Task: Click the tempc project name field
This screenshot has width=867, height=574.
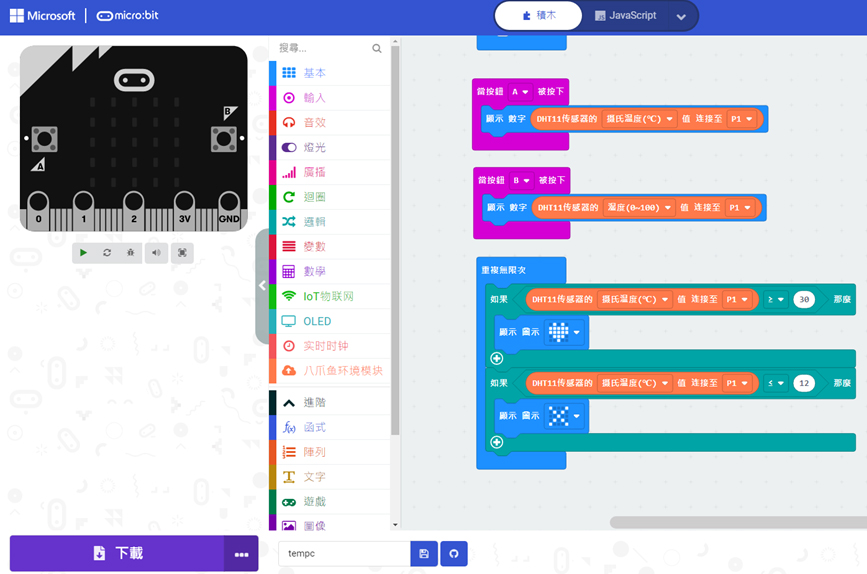Action: (x=344, y=554)
